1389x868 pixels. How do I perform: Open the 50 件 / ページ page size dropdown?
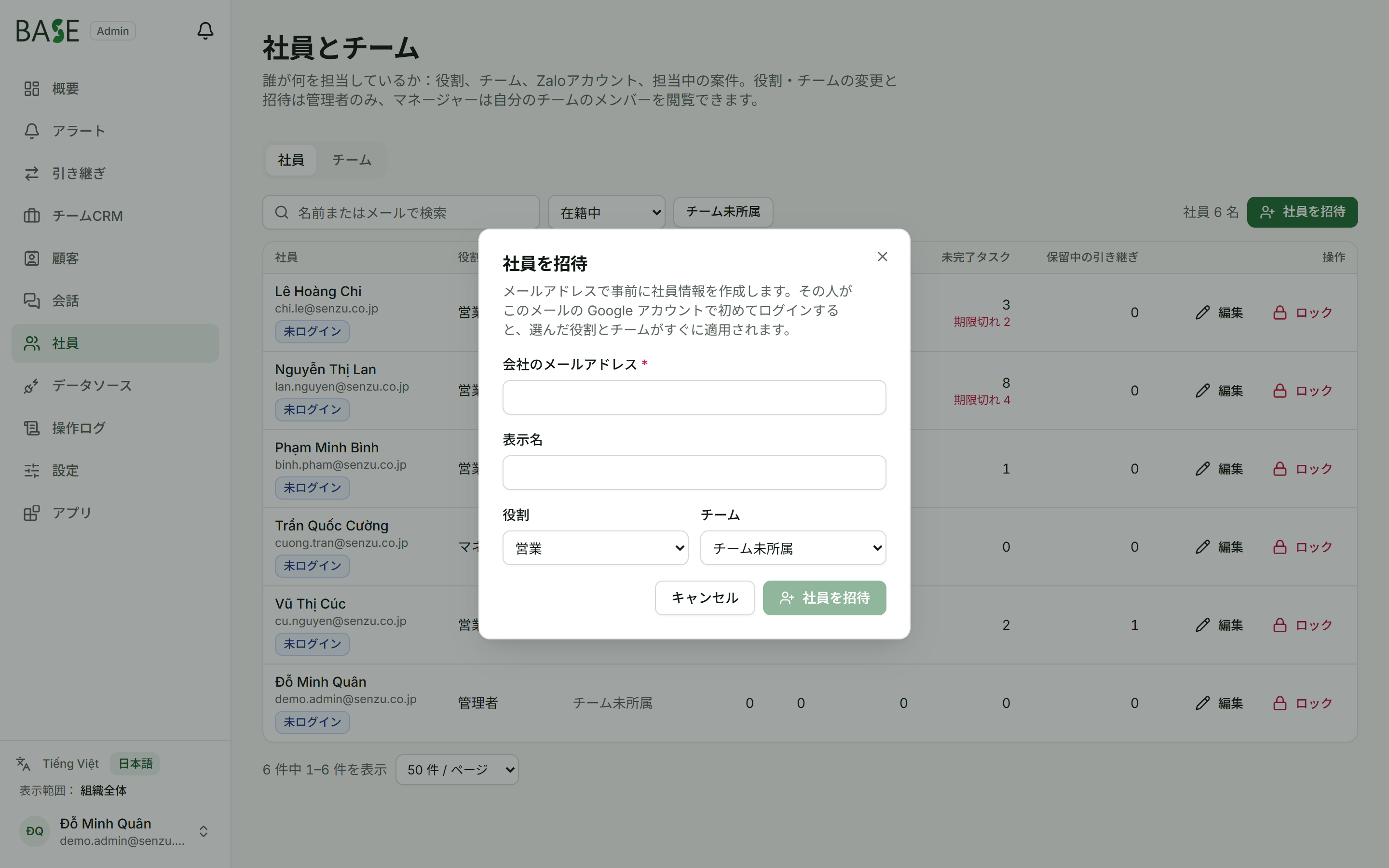[x=457, y=769]
